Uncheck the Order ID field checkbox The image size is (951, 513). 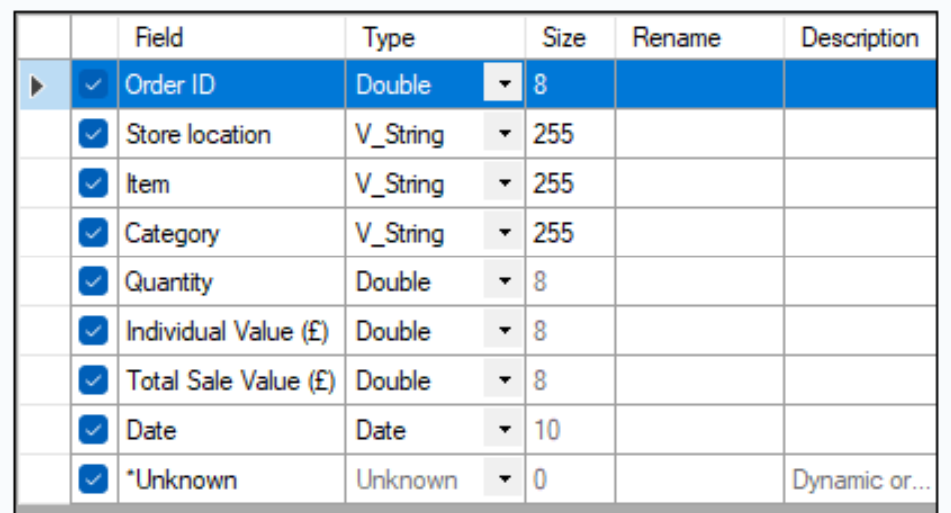93,86
